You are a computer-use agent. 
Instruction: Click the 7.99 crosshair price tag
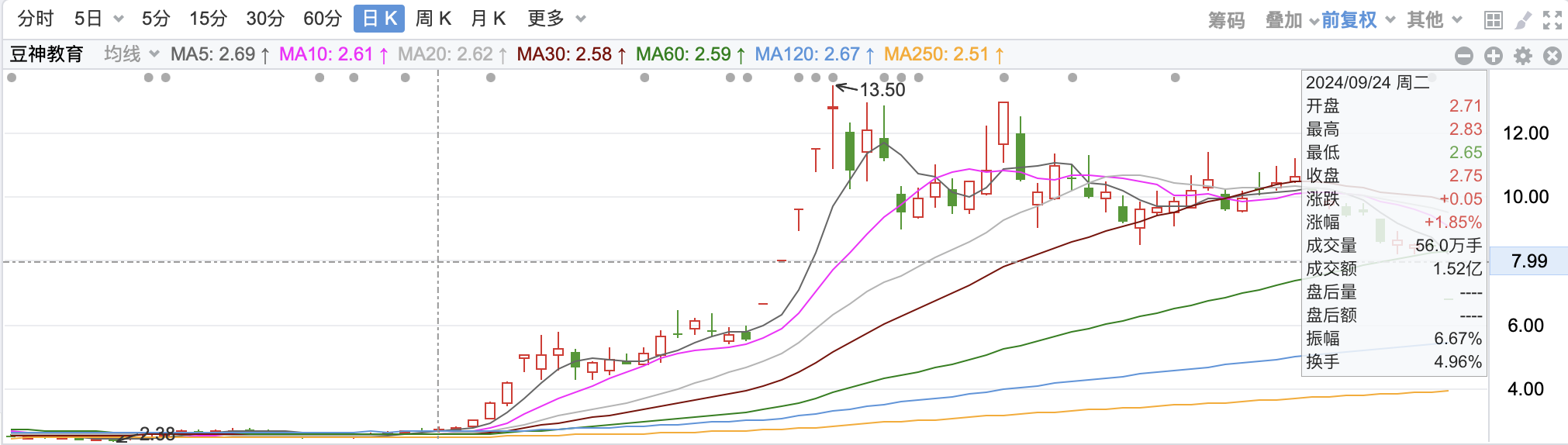[1529, 261]
